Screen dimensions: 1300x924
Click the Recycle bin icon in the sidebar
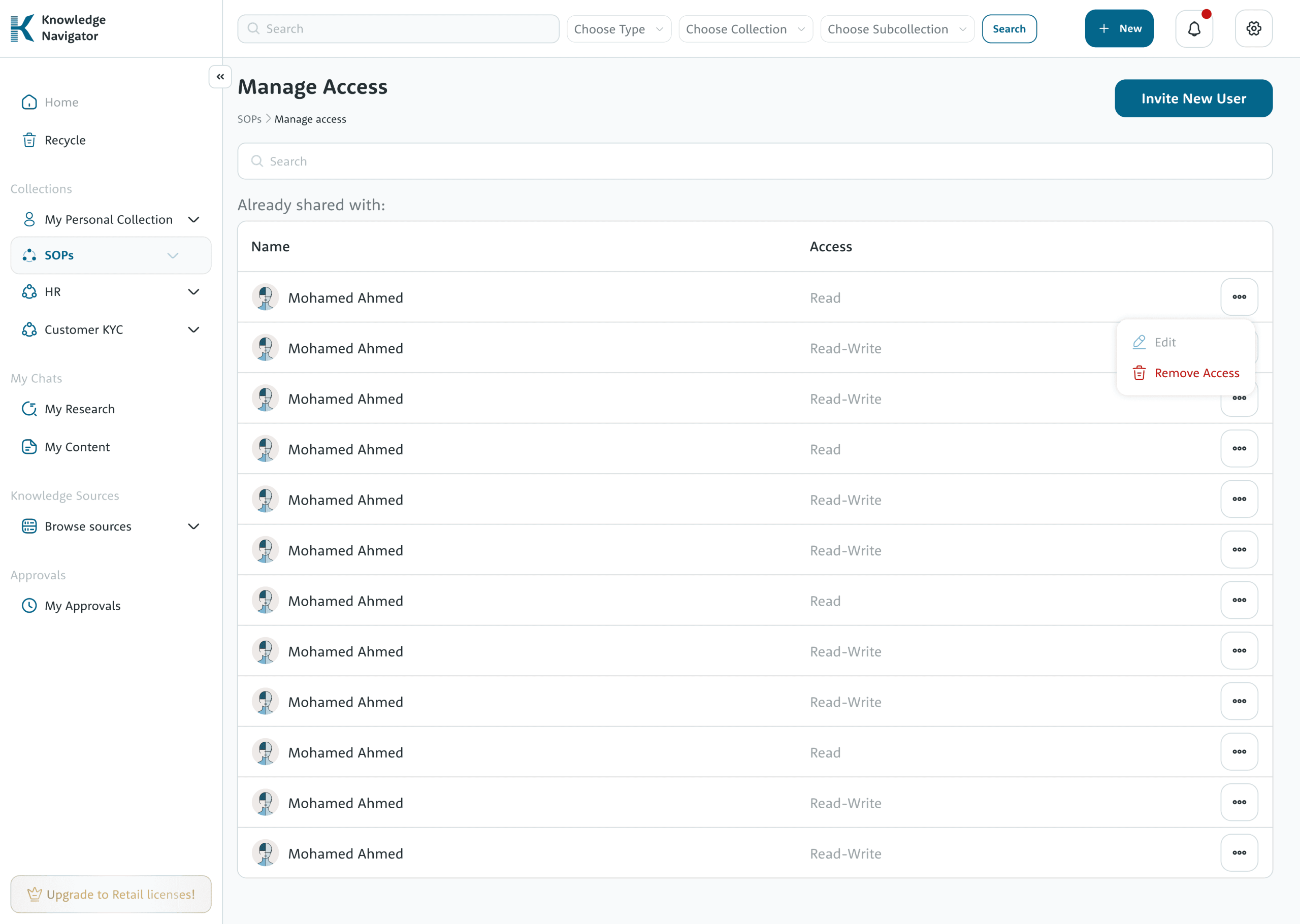pos(29,140)
